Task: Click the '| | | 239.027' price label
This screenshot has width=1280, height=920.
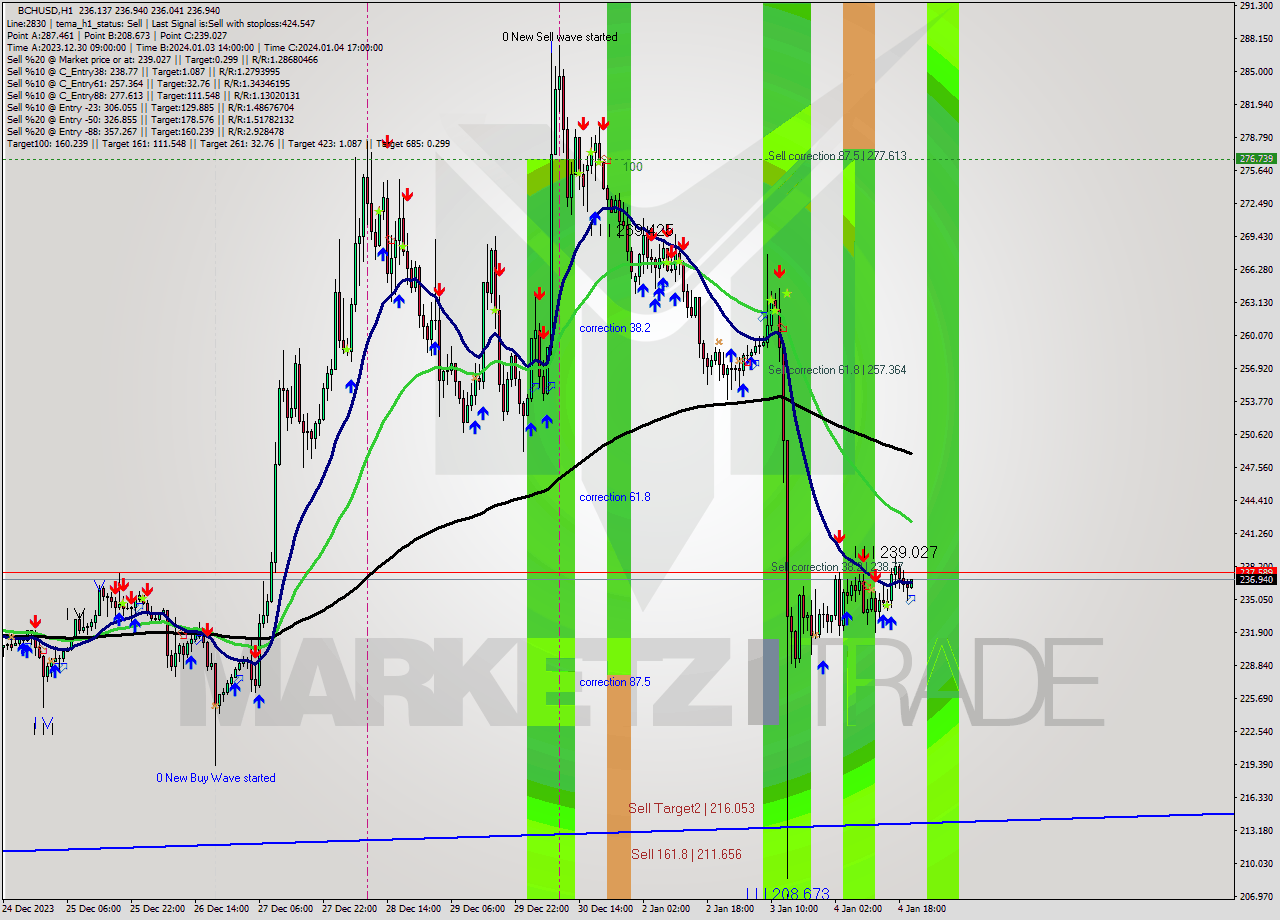Action: pyautogui.click(x=896, y=552)
